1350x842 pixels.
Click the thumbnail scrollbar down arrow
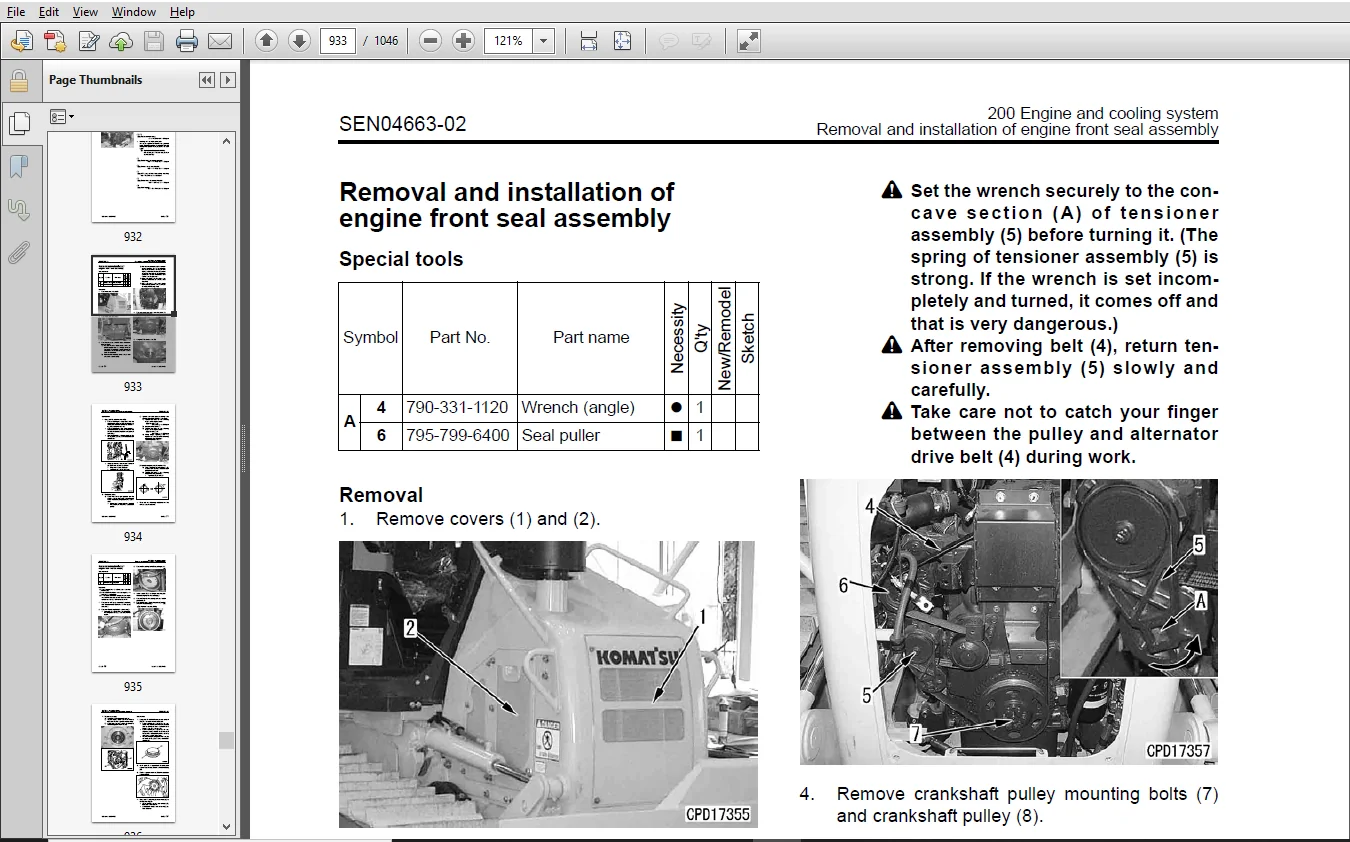(x=227, y=827)
